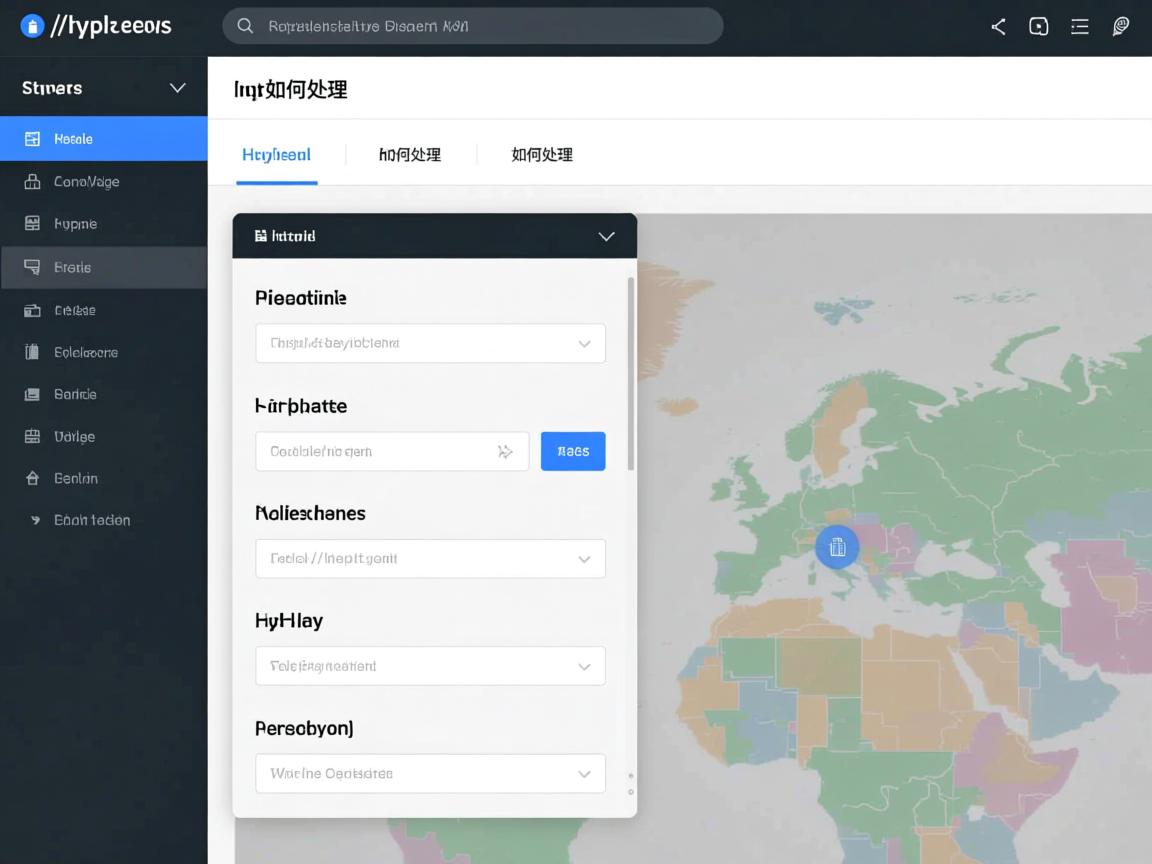Image resolution: width=1152 pixels, height=864 pixels.
Task: Collapse the Intoid panel header chevron
Action: [606, 236]
